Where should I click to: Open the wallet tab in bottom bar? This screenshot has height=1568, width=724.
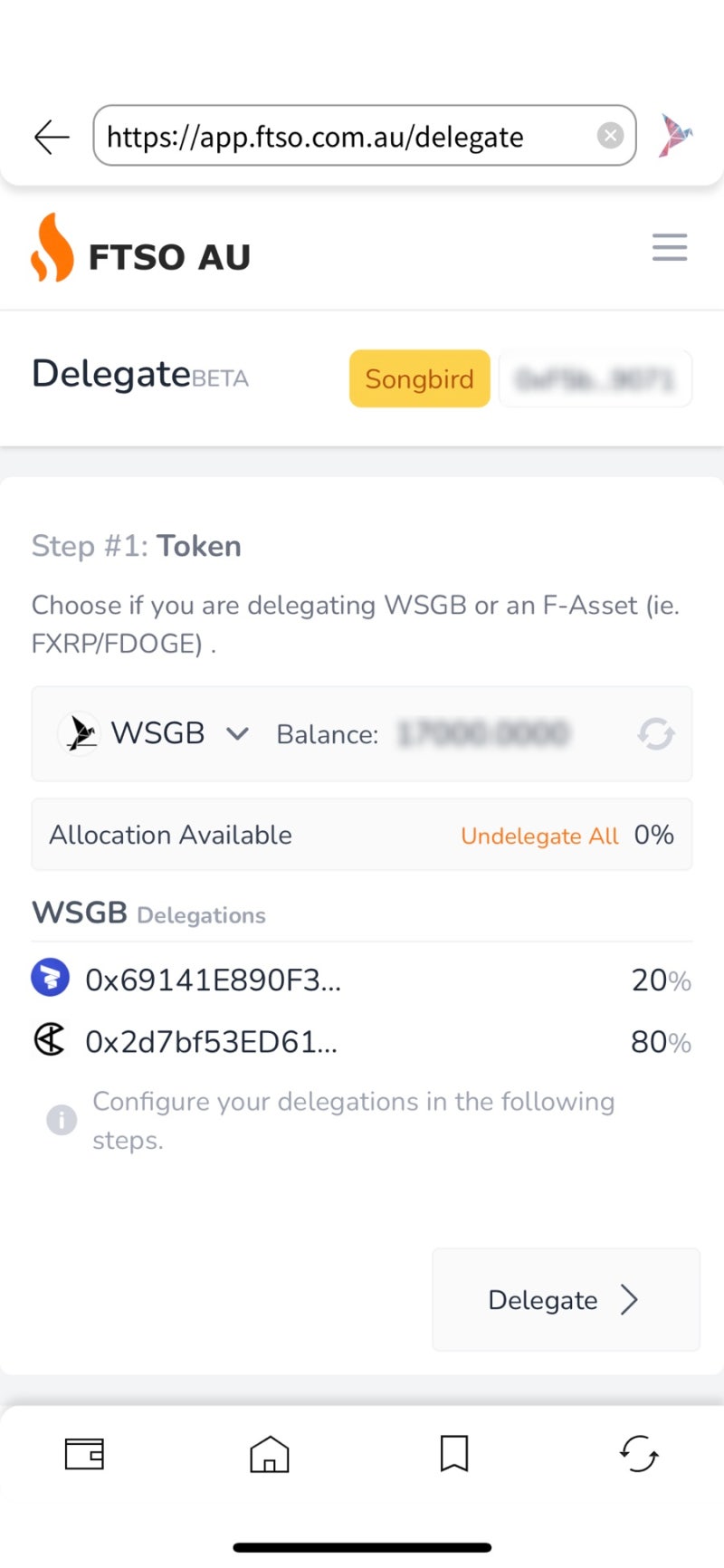coord(84,1454)
